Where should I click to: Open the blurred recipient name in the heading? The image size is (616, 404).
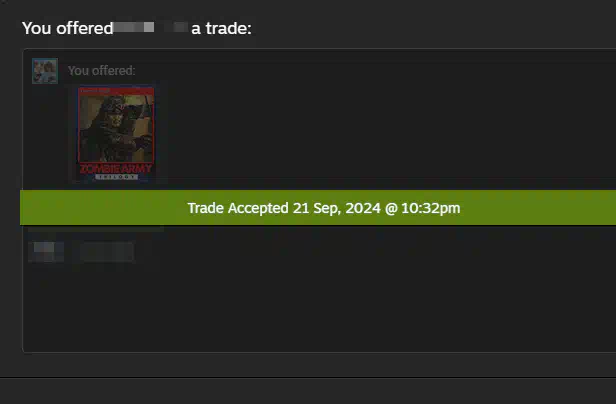(134, 28)
